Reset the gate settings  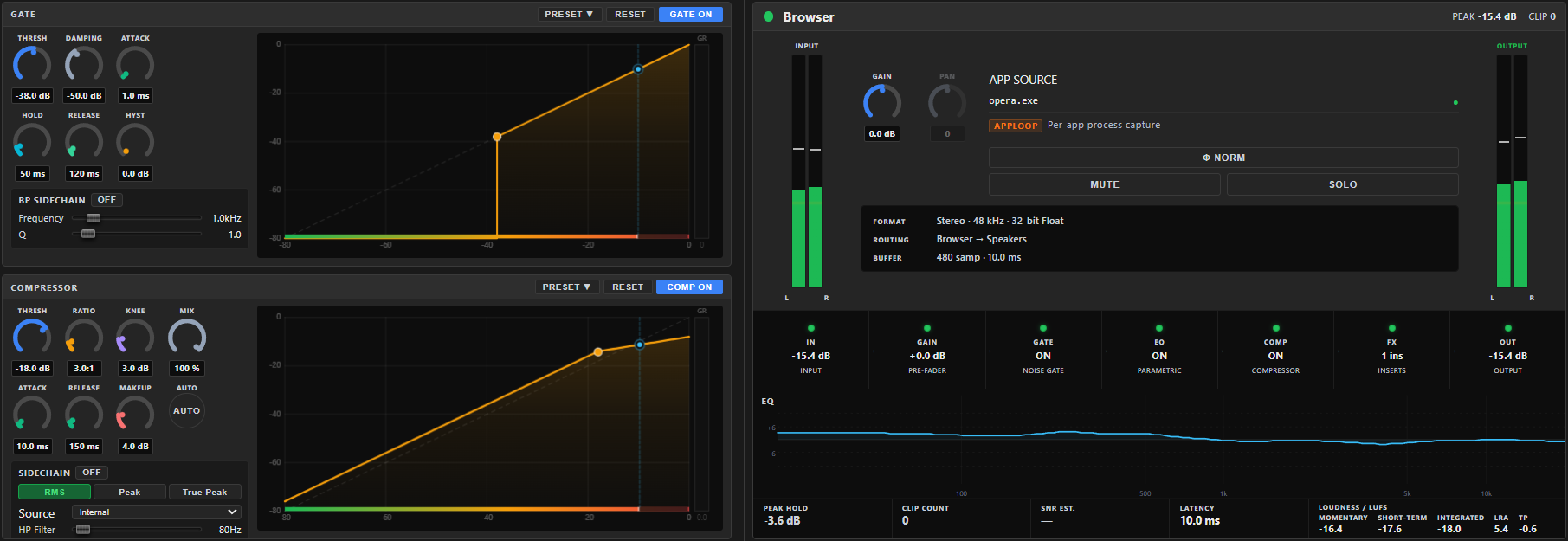pyautogui.click(x=630, y=14)
